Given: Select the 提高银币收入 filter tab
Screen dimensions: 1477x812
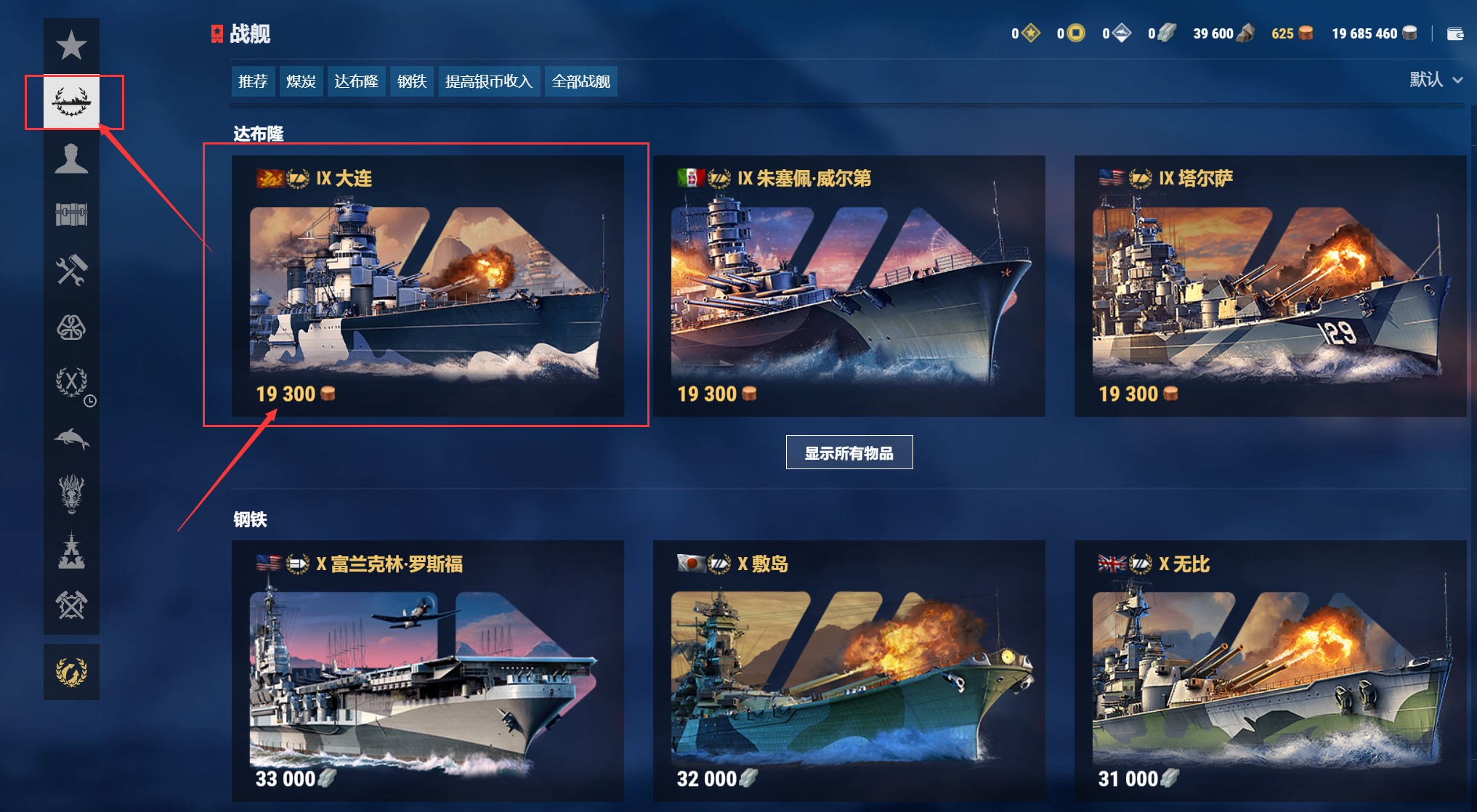Looking at the screenshot, I should point(489,81).
